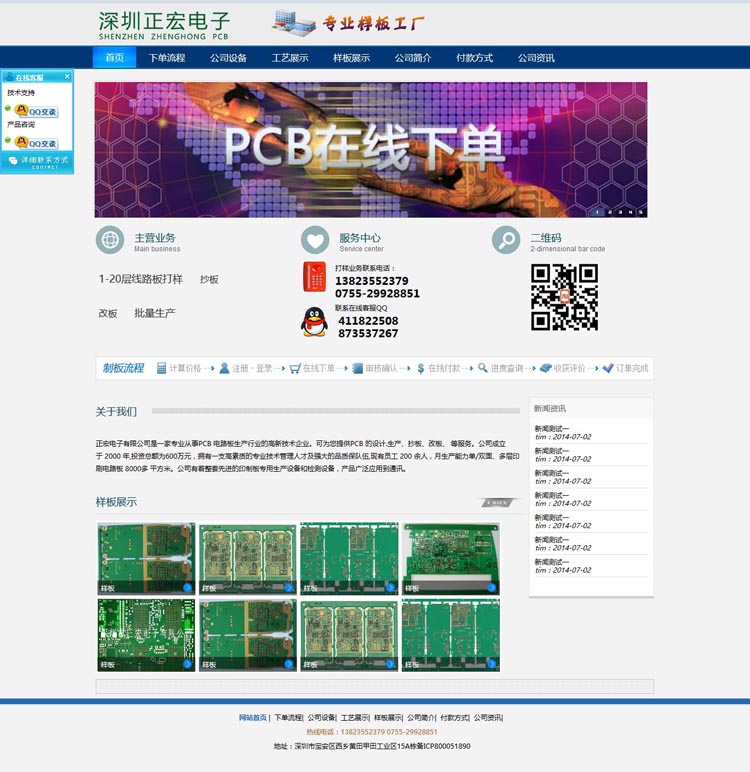Viewport: 750px width, 772px height.
Task: Click the footer 公司资讯 link
Action: pos(488,717)
